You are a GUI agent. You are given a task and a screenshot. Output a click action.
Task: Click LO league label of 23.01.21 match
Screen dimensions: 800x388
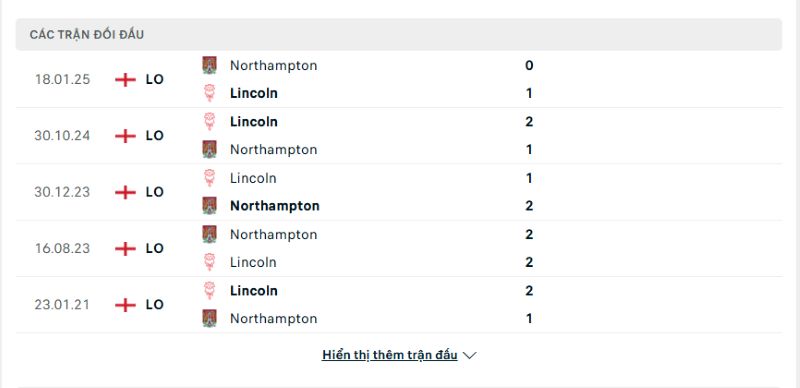pyautogui.click(x=155, y=305)
